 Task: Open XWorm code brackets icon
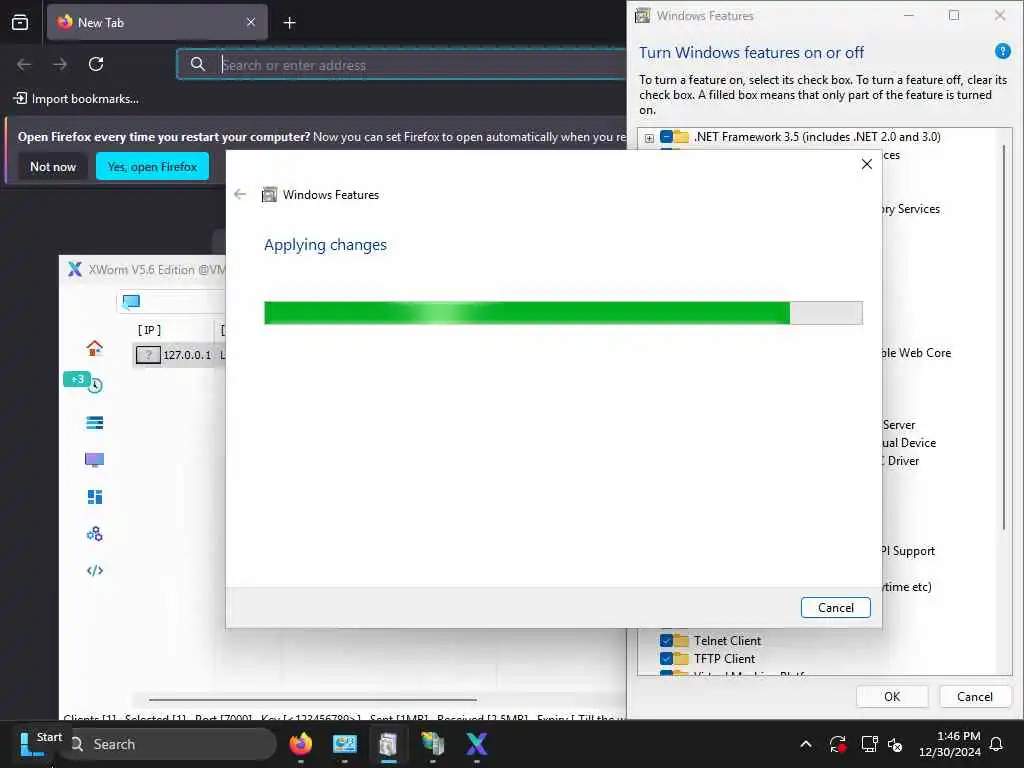(x=95, y=570)
